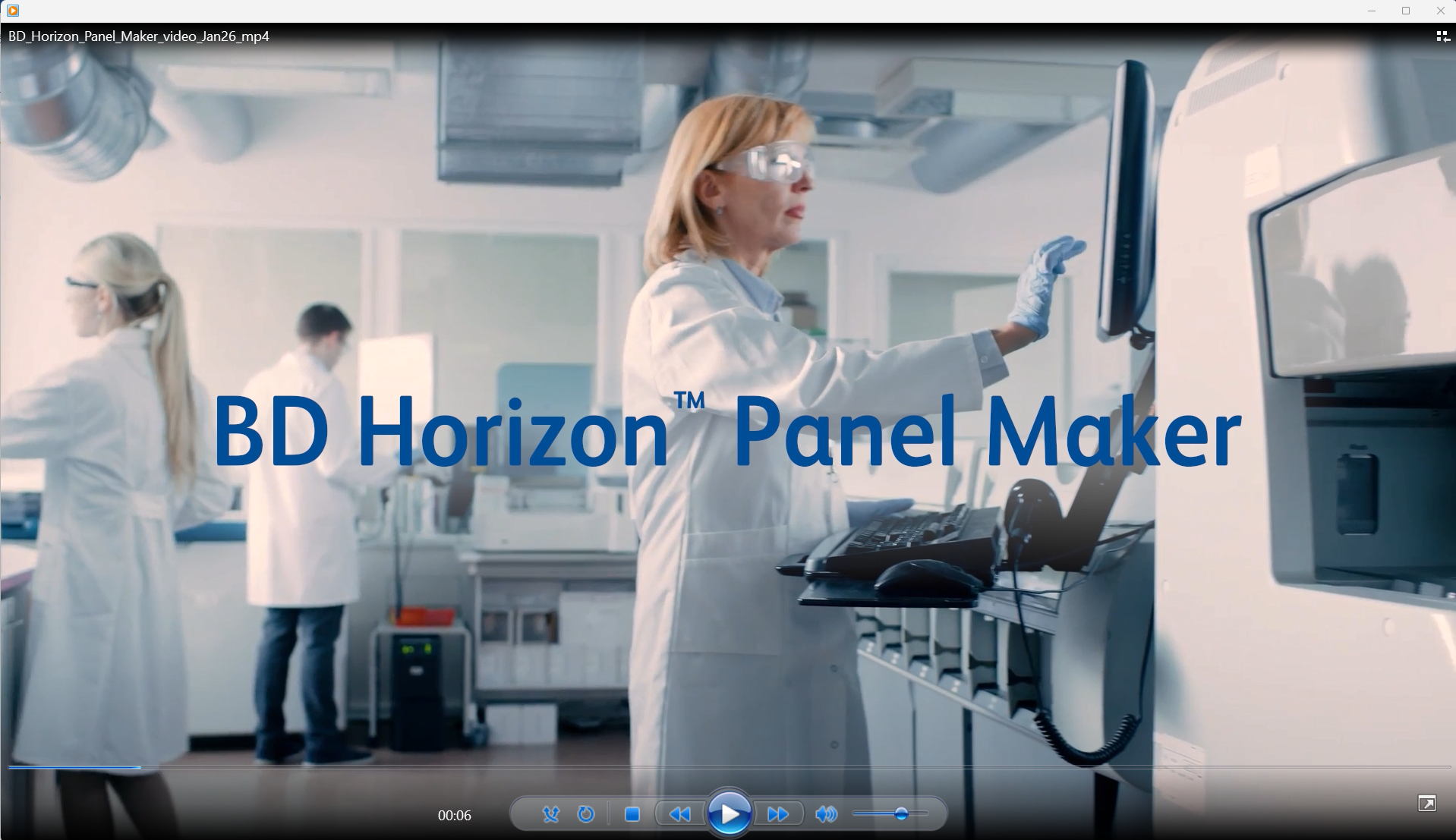Fast forward the video
1456x840 pixels.
click(x=777, y=813)
